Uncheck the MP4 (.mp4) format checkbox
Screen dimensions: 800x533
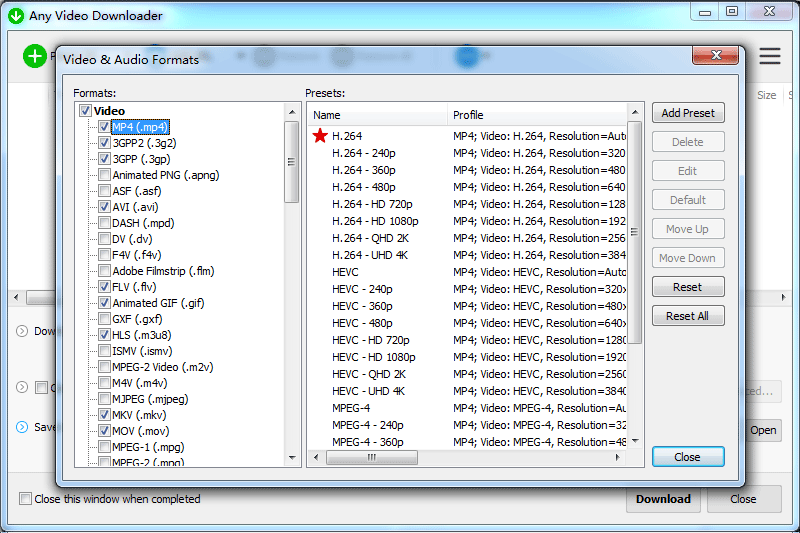(104, 126)
